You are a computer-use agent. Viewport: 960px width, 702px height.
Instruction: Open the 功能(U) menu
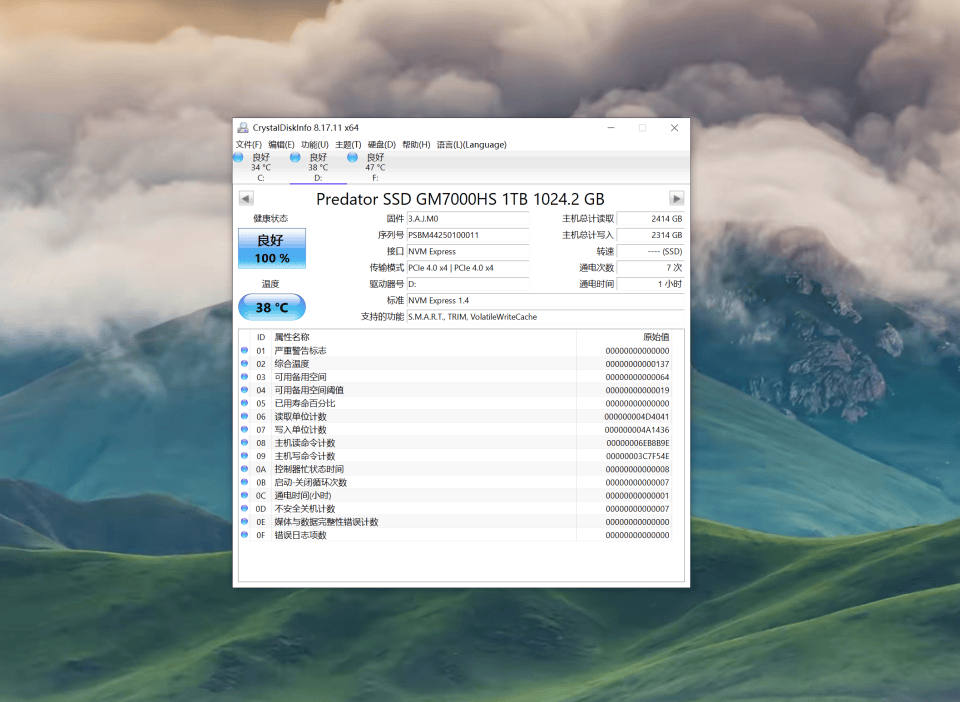tap(315, 144)
